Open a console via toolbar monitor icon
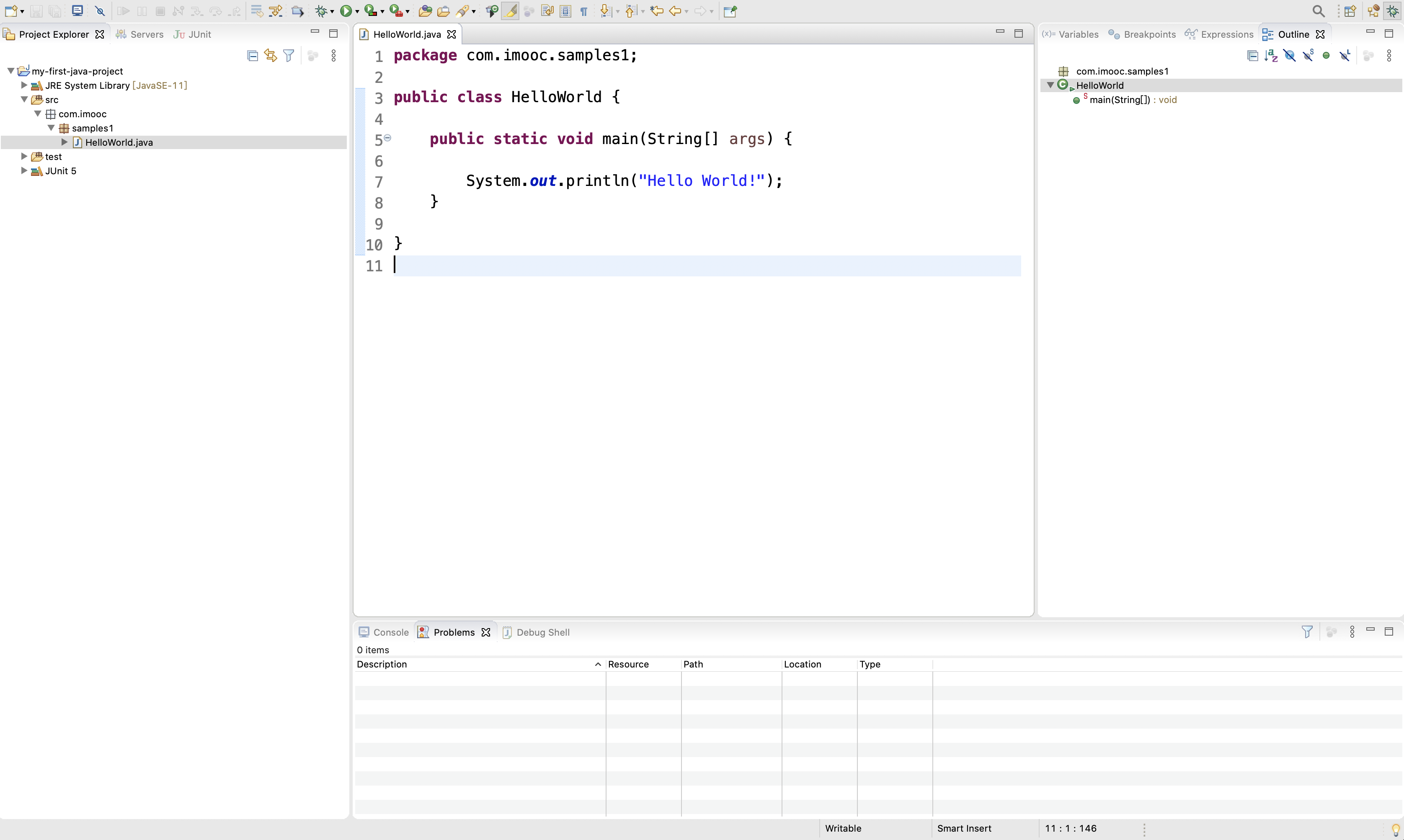This screenshot has height=840, width=1404. tap(77, 11)
